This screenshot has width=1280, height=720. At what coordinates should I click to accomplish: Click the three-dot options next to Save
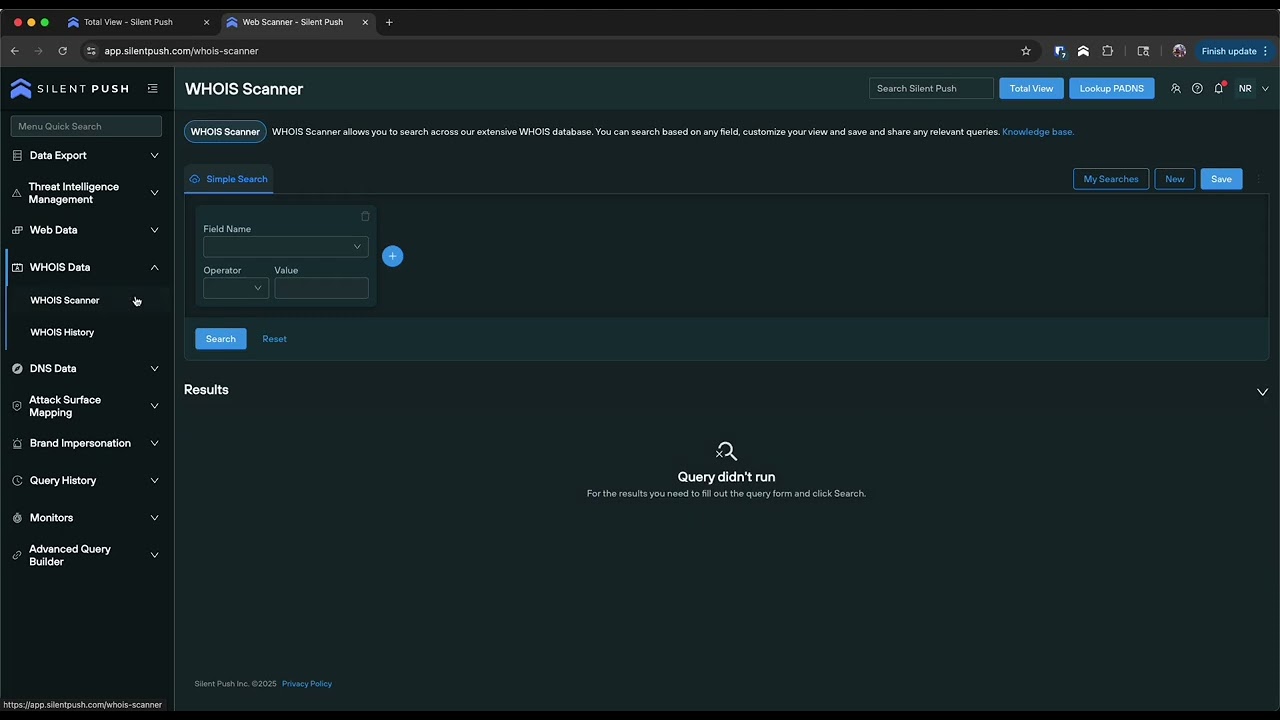[x=1258, y=179]
